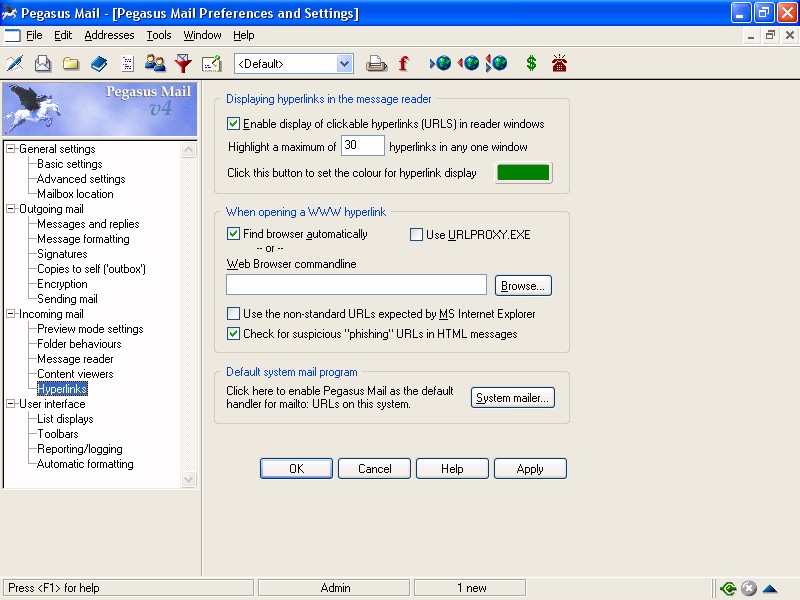Click the green hyperlink colour swatch

point(524,172)
